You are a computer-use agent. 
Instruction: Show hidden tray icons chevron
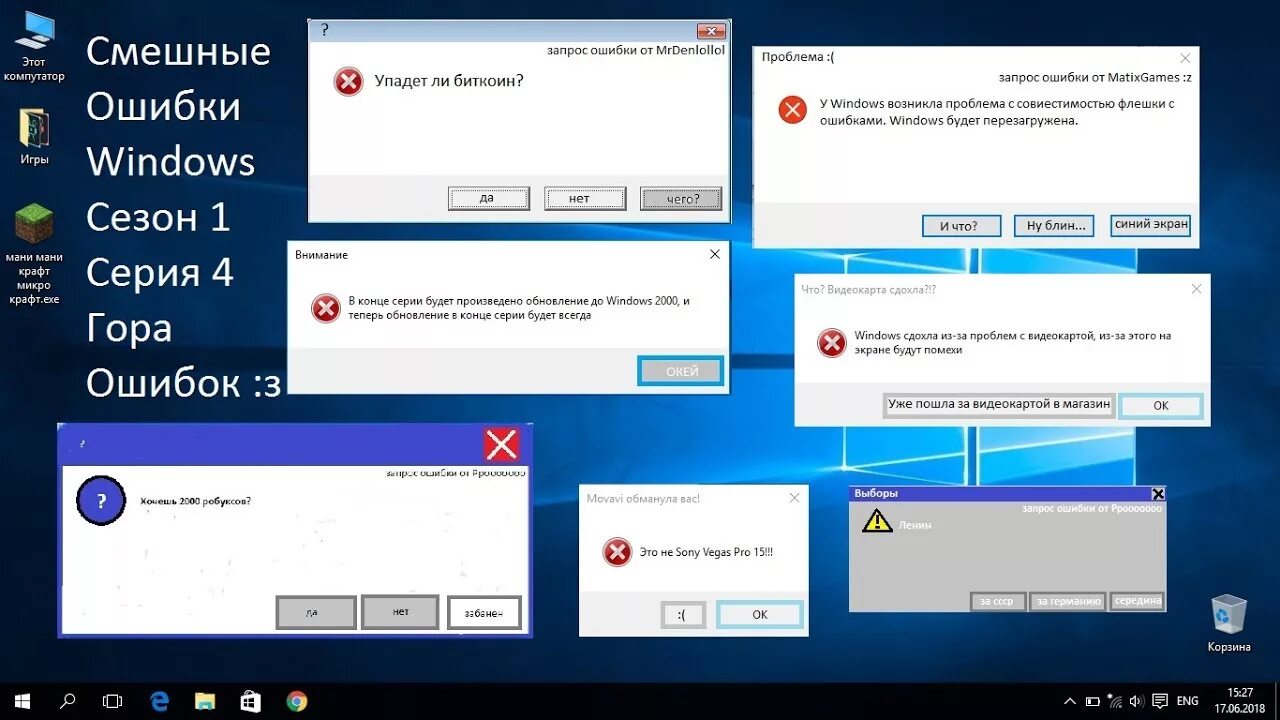pyautogui.click(x=1070, y=701)
